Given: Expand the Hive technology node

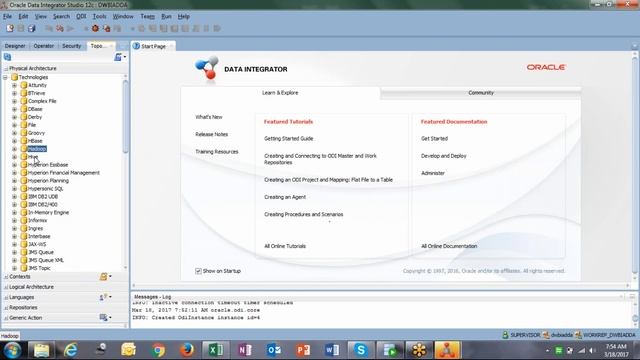Looking at the screenshot, I should (x=14, y=157).
